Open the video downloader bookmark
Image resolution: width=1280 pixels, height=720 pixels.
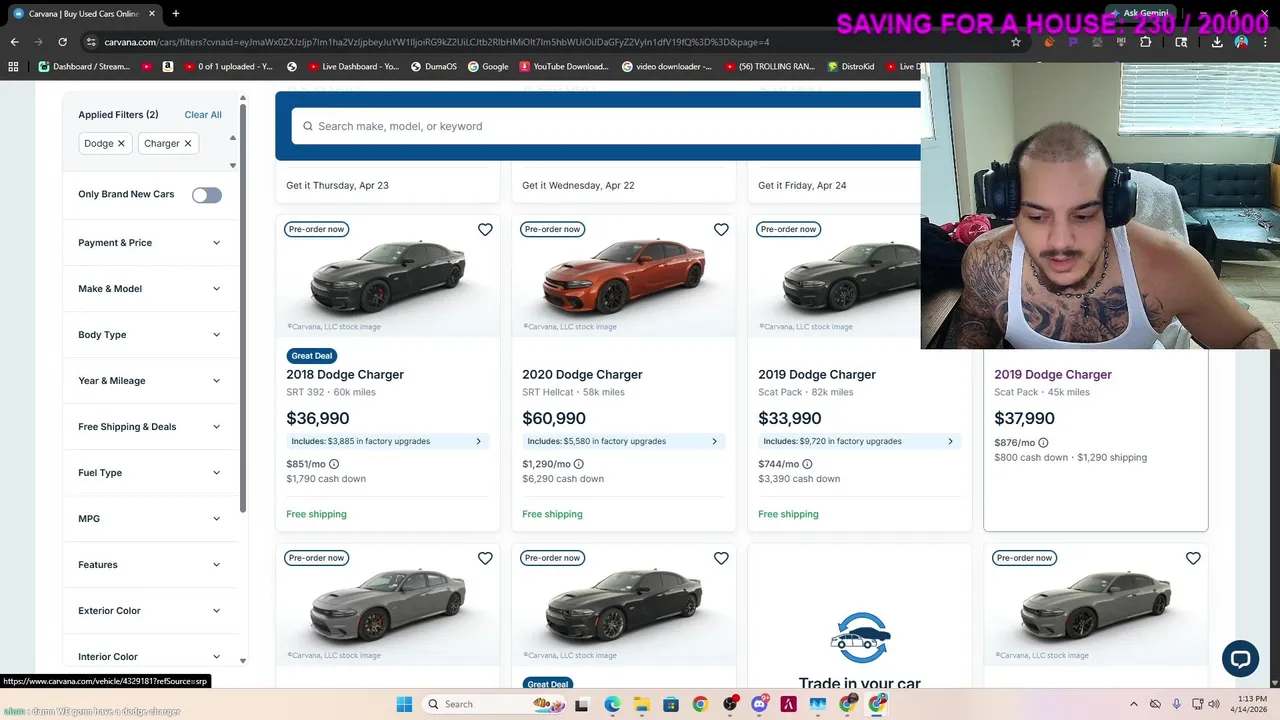point(667,67)
